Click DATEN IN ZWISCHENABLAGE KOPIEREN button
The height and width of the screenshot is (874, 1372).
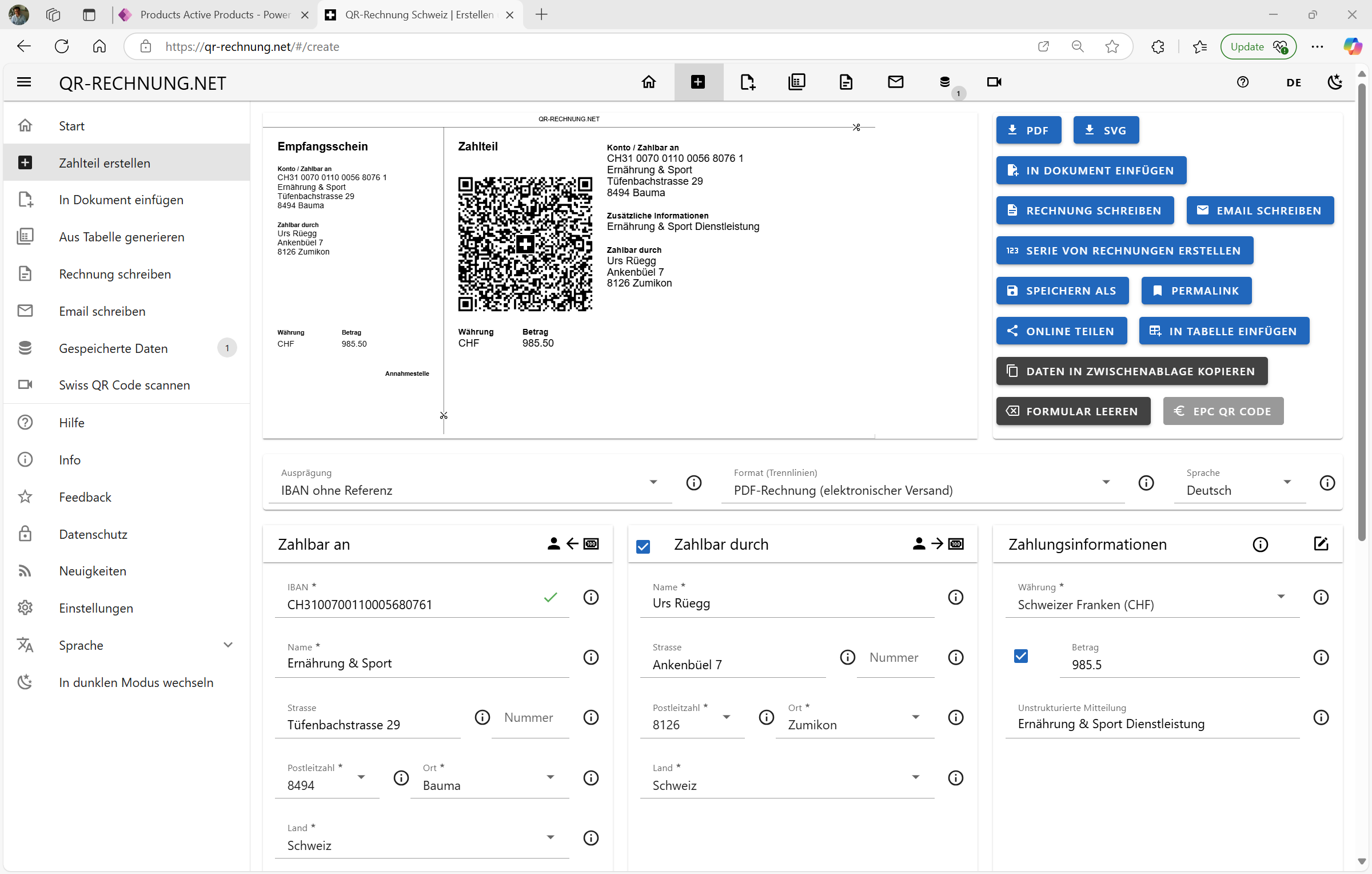coord(1131,371)
